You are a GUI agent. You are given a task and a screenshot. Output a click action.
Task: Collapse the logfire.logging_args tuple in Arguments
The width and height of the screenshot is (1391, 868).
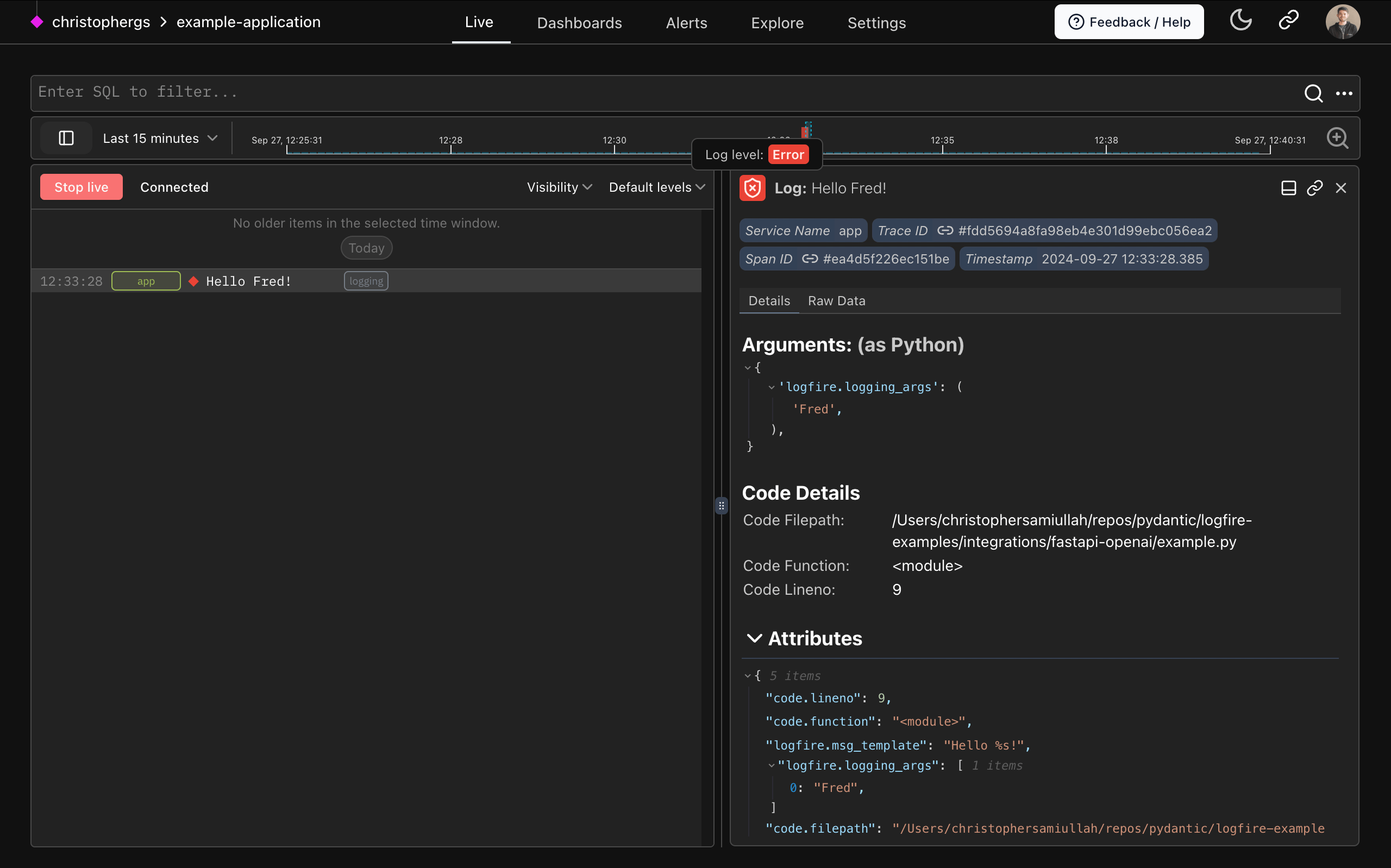tap(772, 387)
